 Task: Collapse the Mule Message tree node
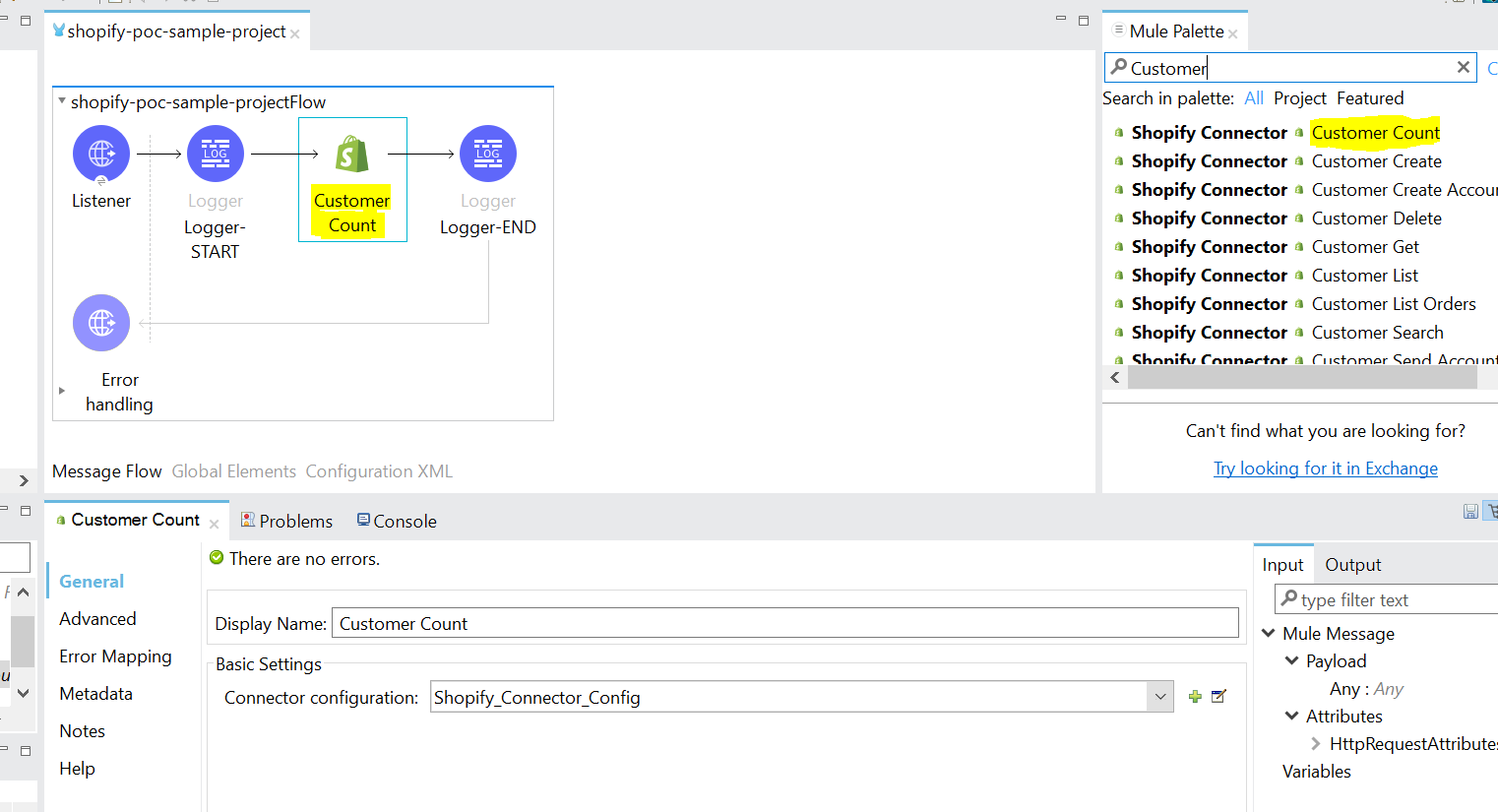pos(1270,633)
